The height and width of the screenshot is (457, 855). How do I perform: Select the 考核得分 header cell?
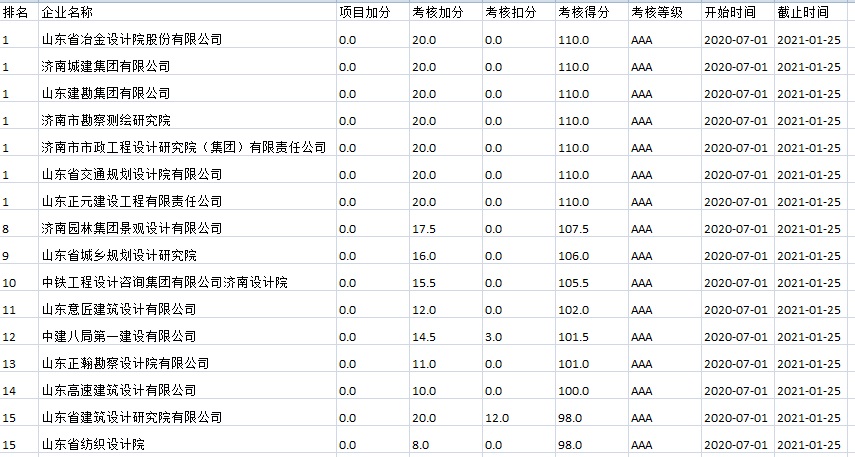point(579,13)
